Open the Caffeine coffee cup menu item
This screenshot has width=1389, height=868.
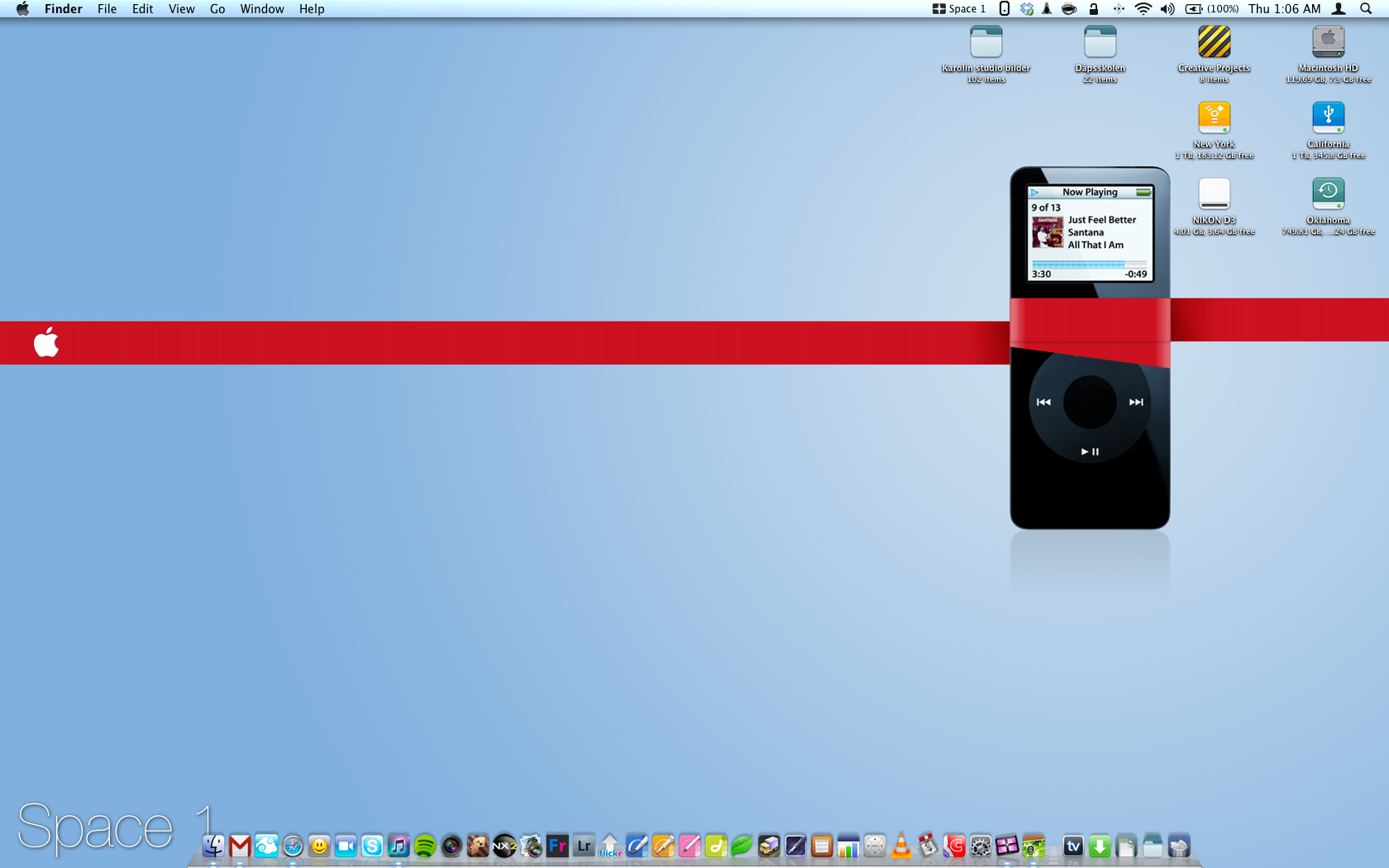(1069, 9)
